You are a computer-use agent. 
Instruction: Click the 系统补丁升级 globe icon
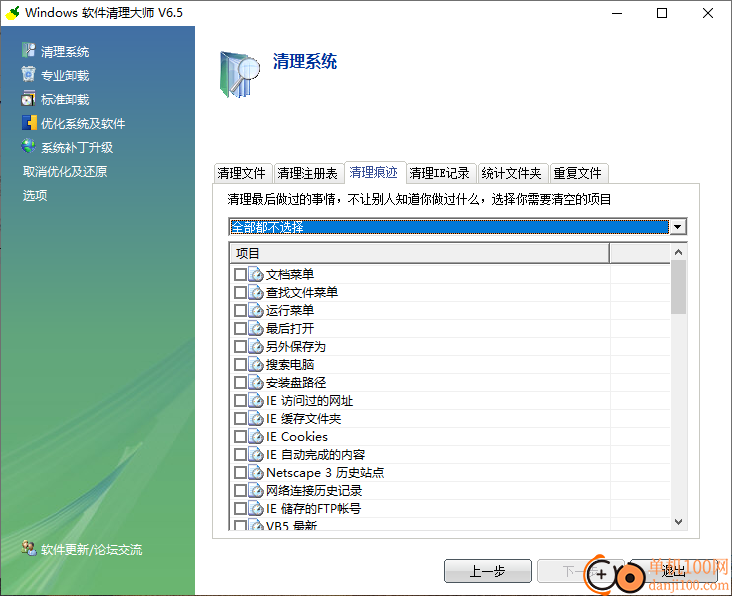28,147
